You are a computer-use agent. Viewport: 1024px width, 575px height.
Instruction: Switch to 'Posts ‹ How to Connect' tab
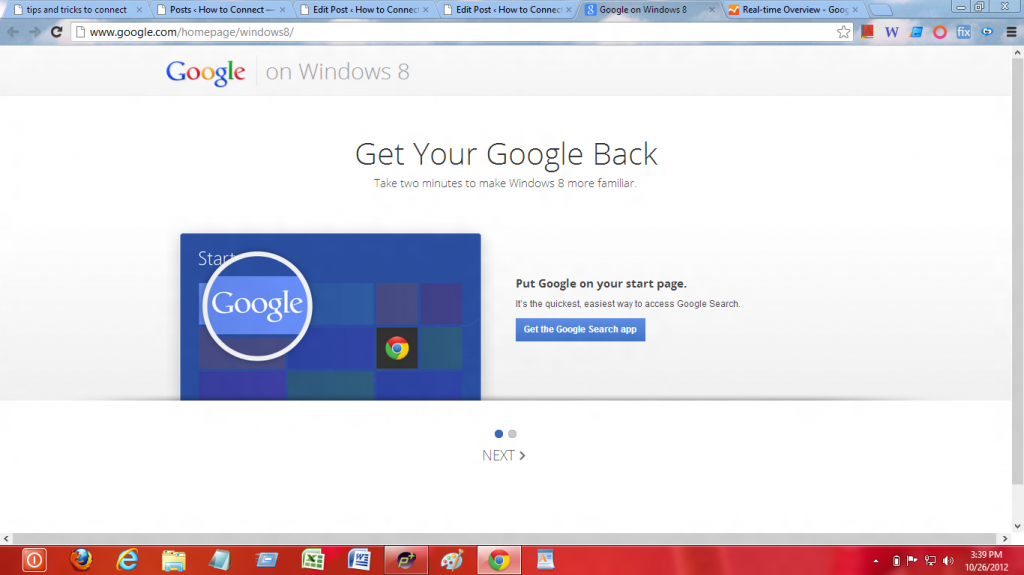point(219,10)
